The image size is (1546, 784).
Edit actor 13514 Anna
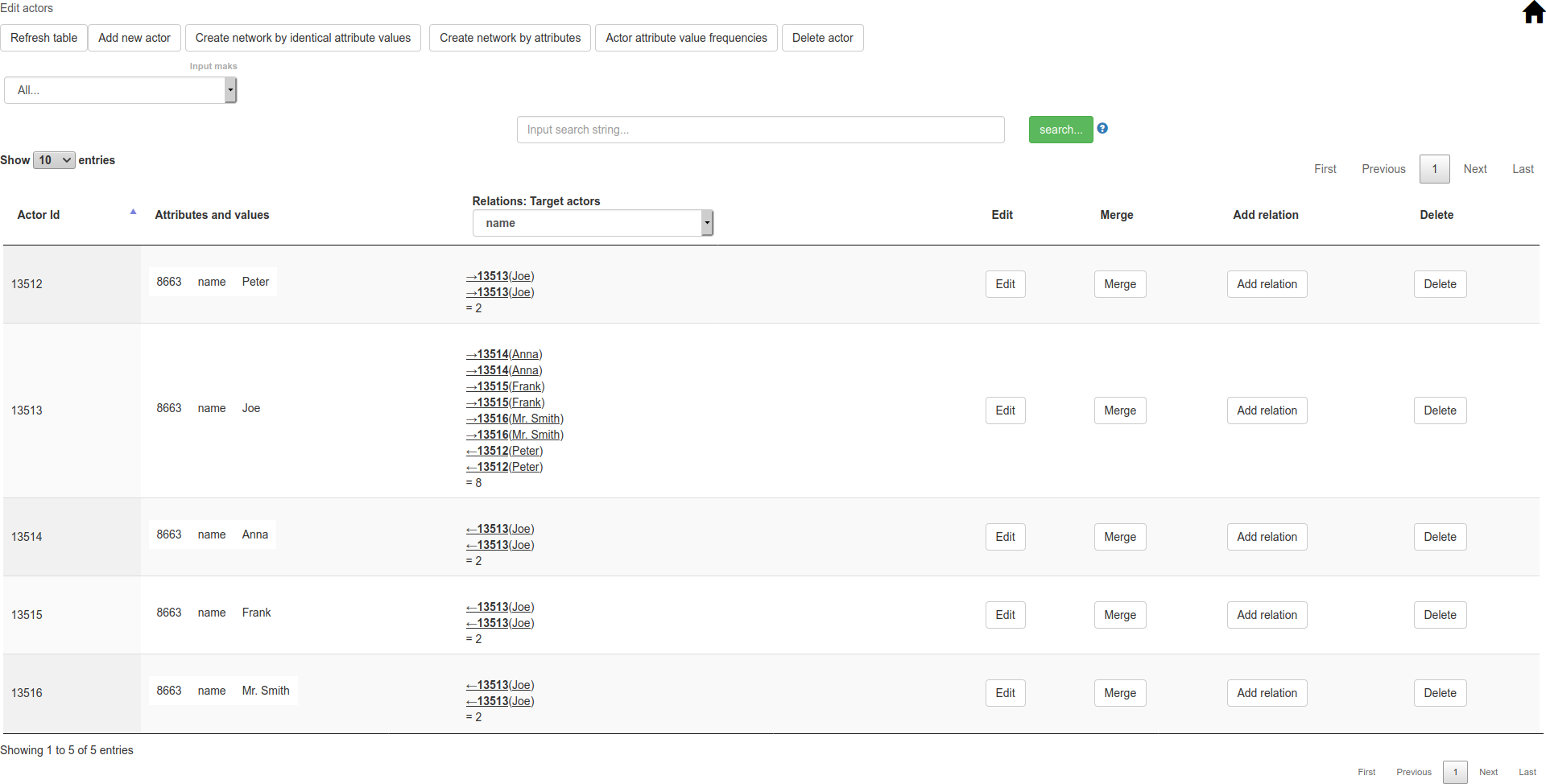click(1005, 537)
